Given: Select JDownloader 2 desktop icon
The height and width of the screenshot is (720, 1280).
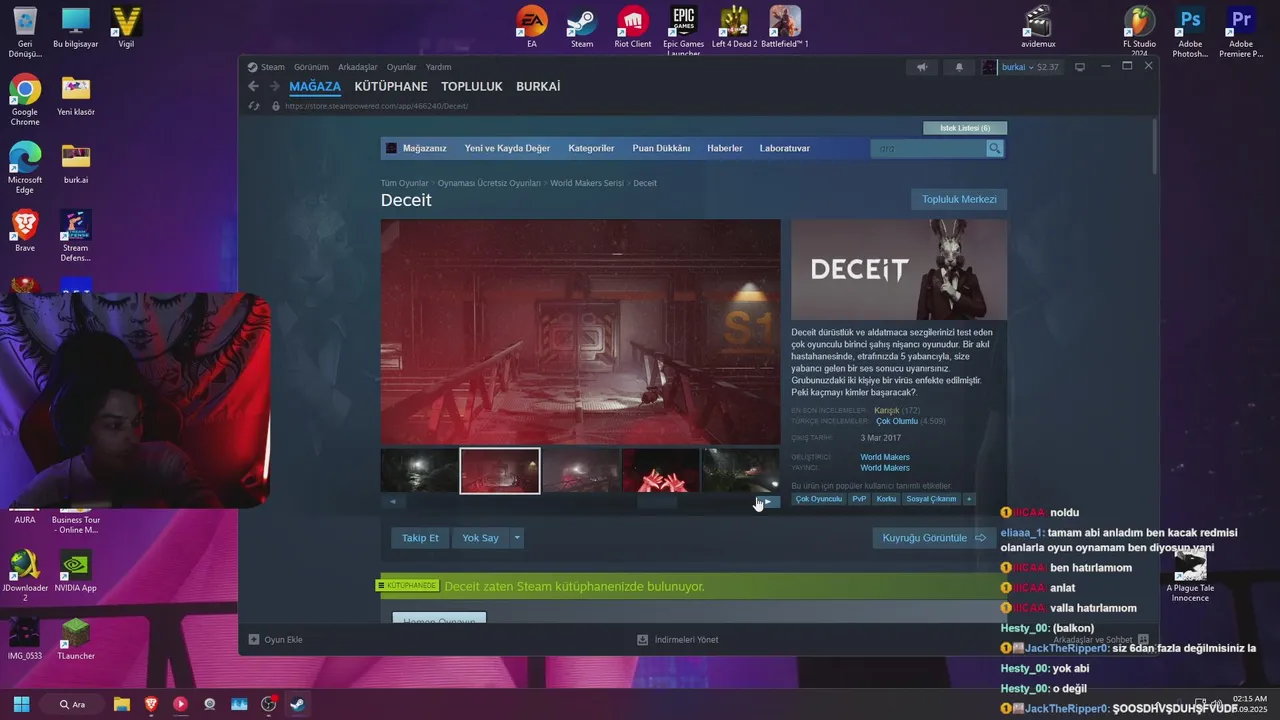Looking at the screenshot, I should point(25,575).
